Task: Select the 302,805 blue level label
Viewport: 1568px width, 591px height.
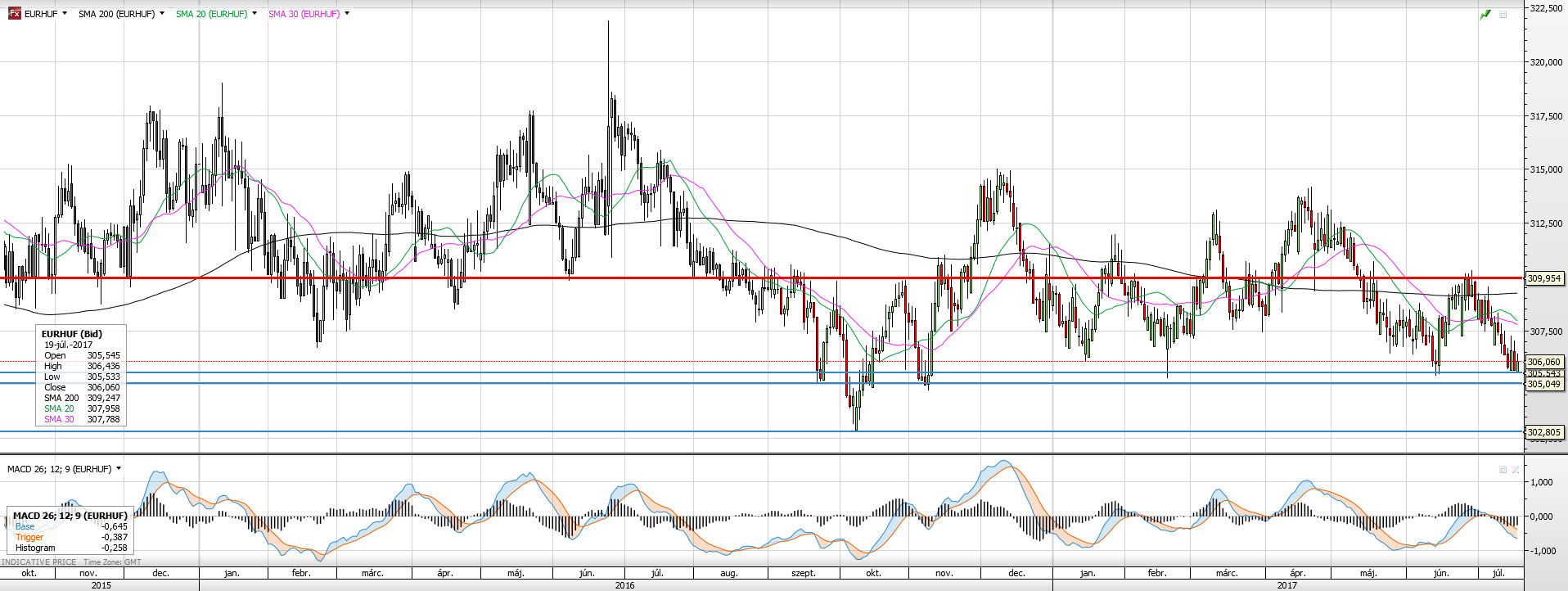Action: pos(1544,432)
